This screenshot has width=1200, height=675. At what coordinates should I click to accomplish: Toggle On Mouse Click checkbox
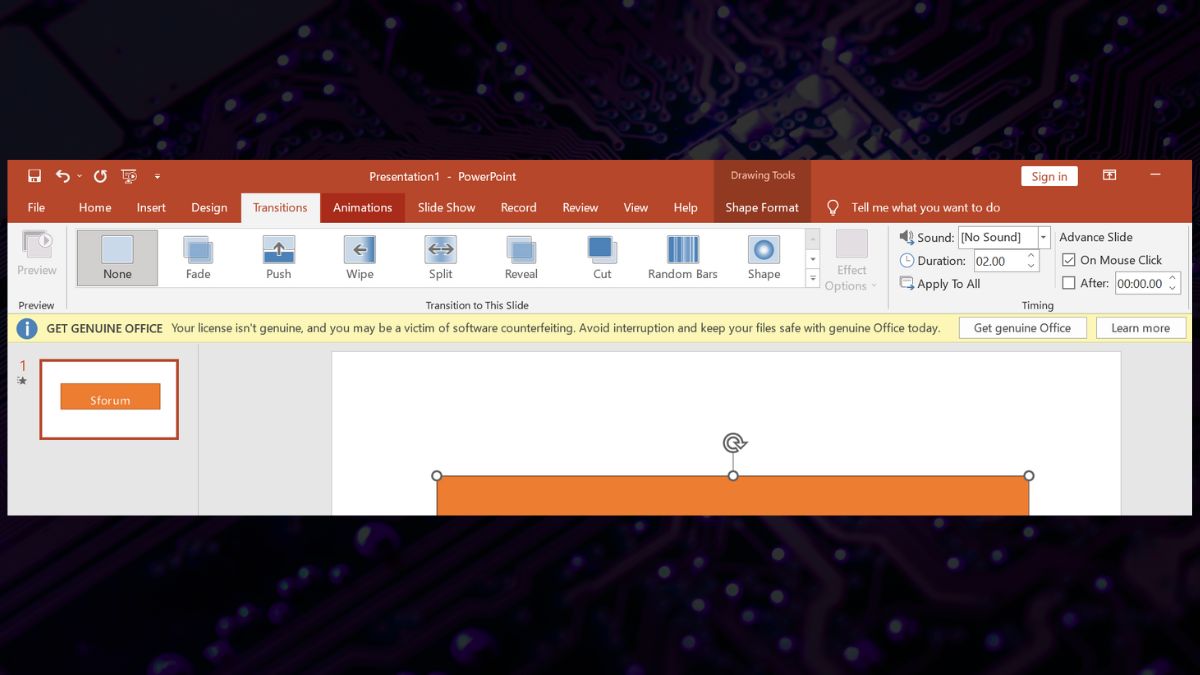(1069, 260)
